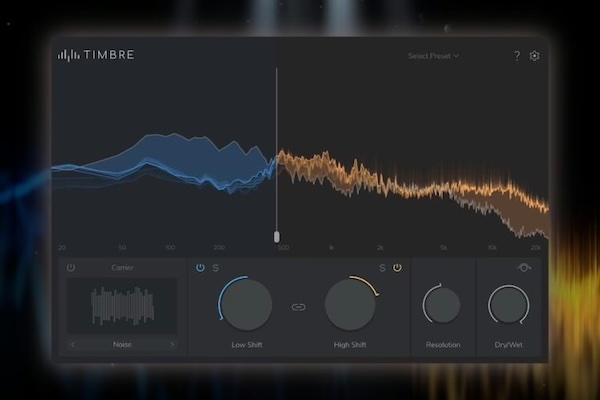Image resolution: width=600 pixels, height=400 pixels.
Task: Click the 500 frequency axis label
Action: coord(283,248)
